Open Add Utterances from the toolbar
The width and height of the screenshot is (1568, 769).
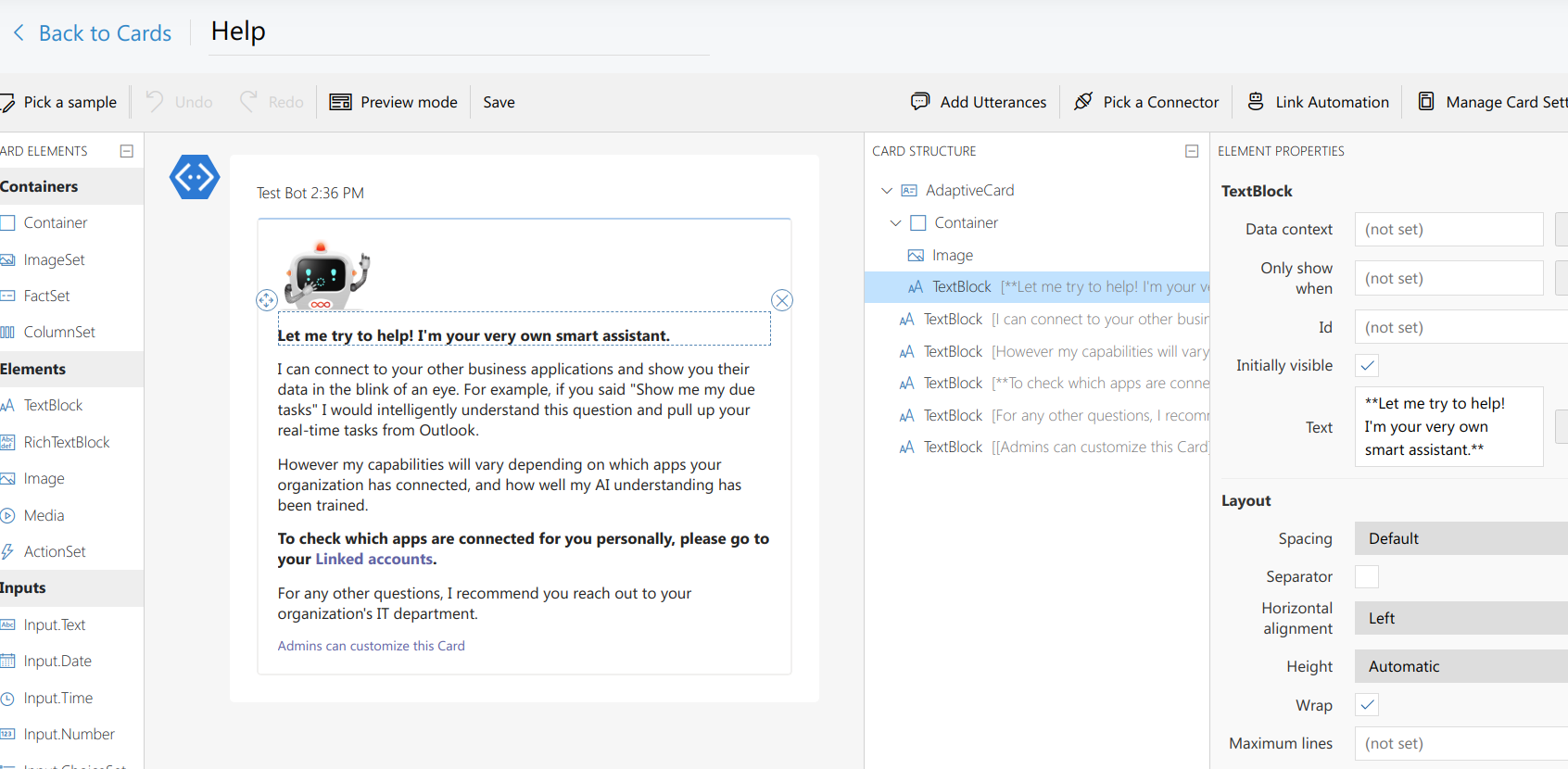(x=980, y=102)
